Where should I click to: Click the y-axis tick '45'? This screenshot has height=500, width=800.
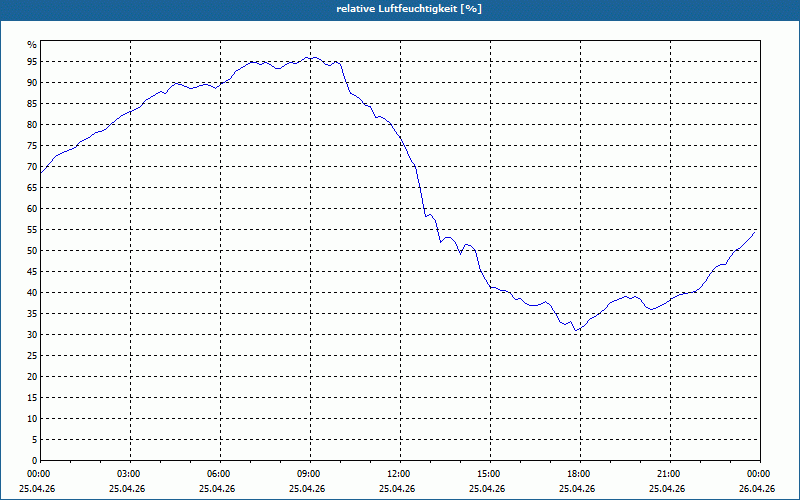click(x=32, y=271)
